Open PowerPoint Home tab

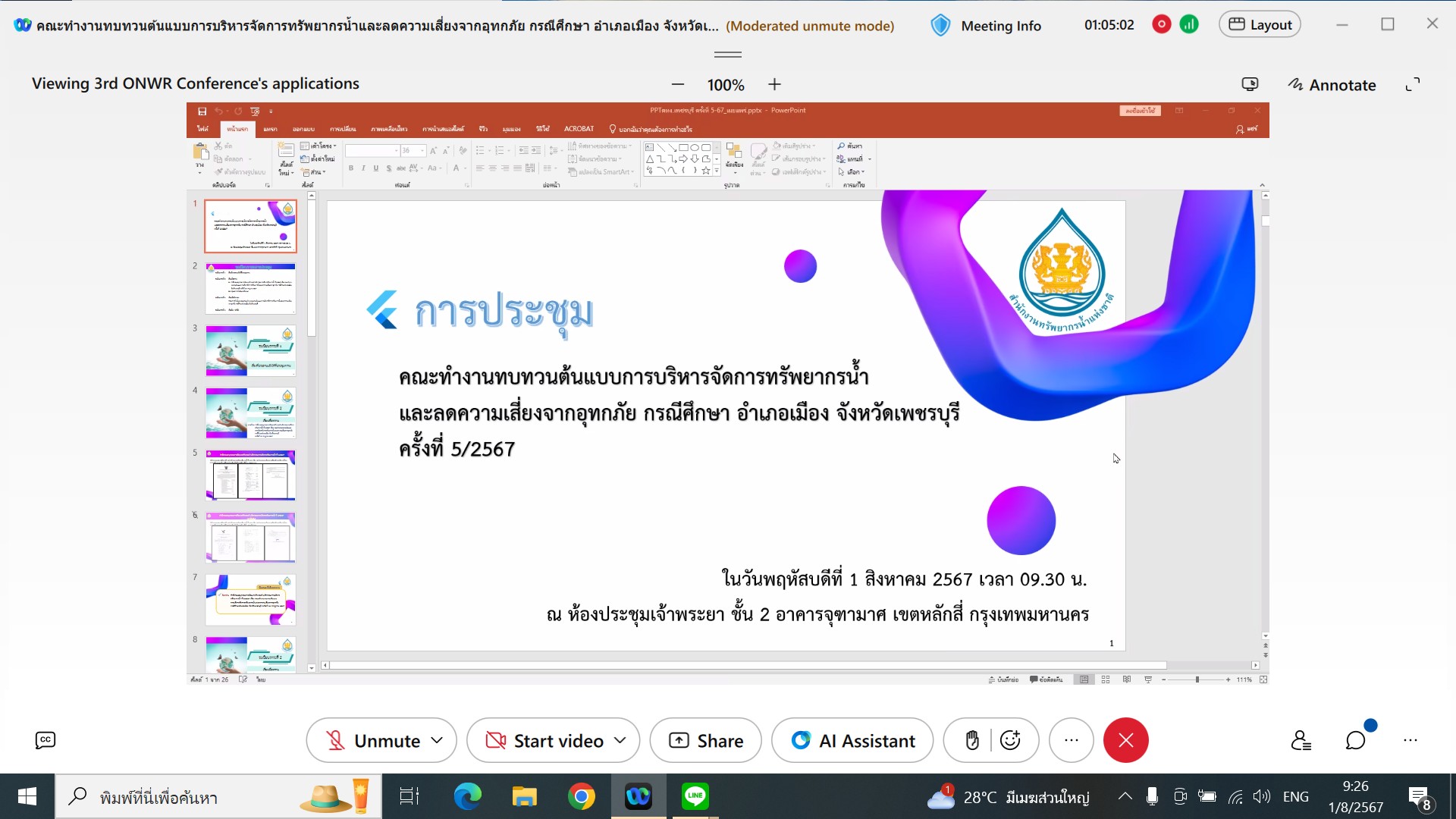pyautogui.click(x=237, y=129)
